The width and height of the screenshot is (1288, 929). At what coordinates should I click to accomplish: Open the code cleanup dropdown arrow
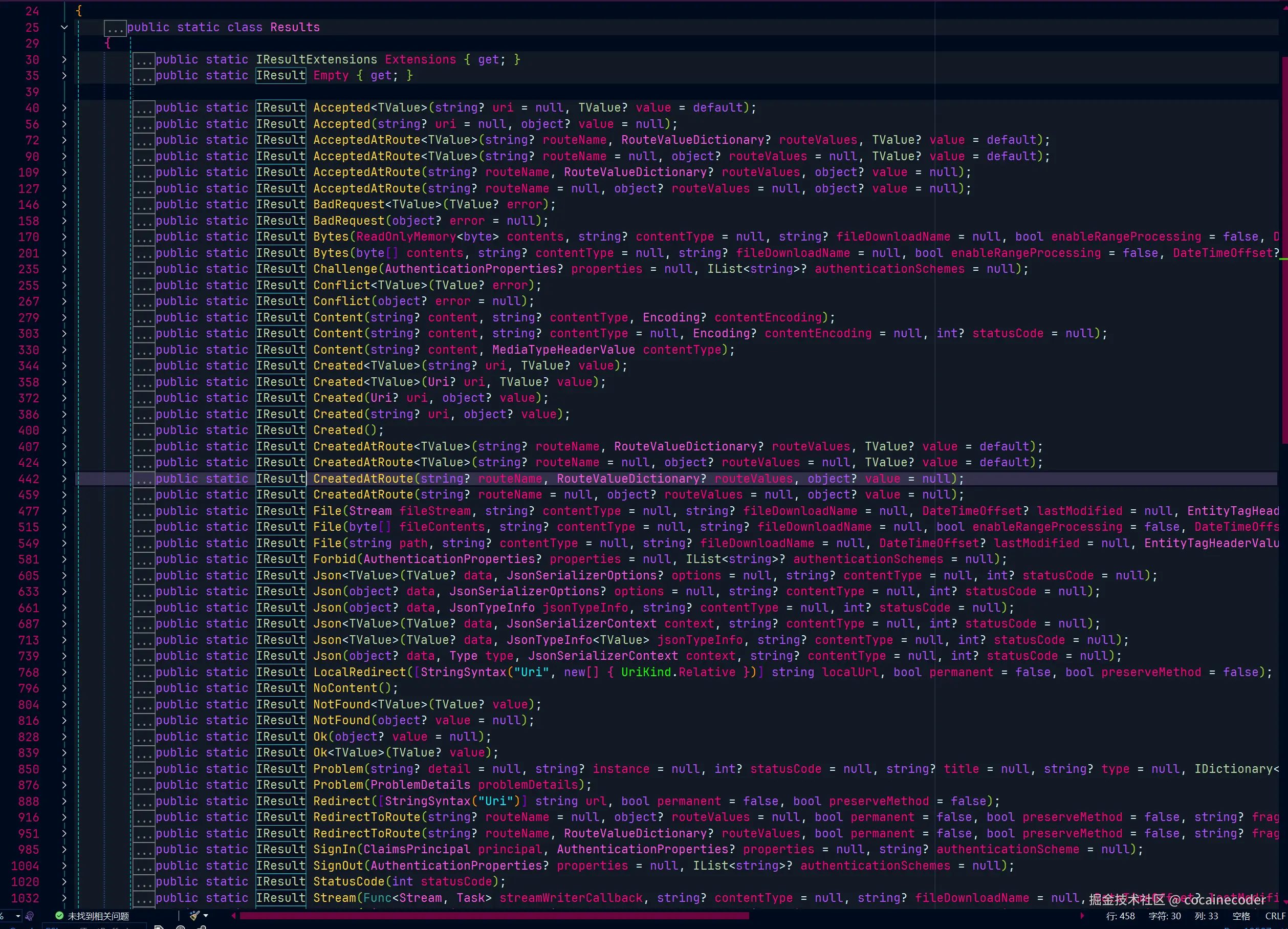click(x=206, y=915)
